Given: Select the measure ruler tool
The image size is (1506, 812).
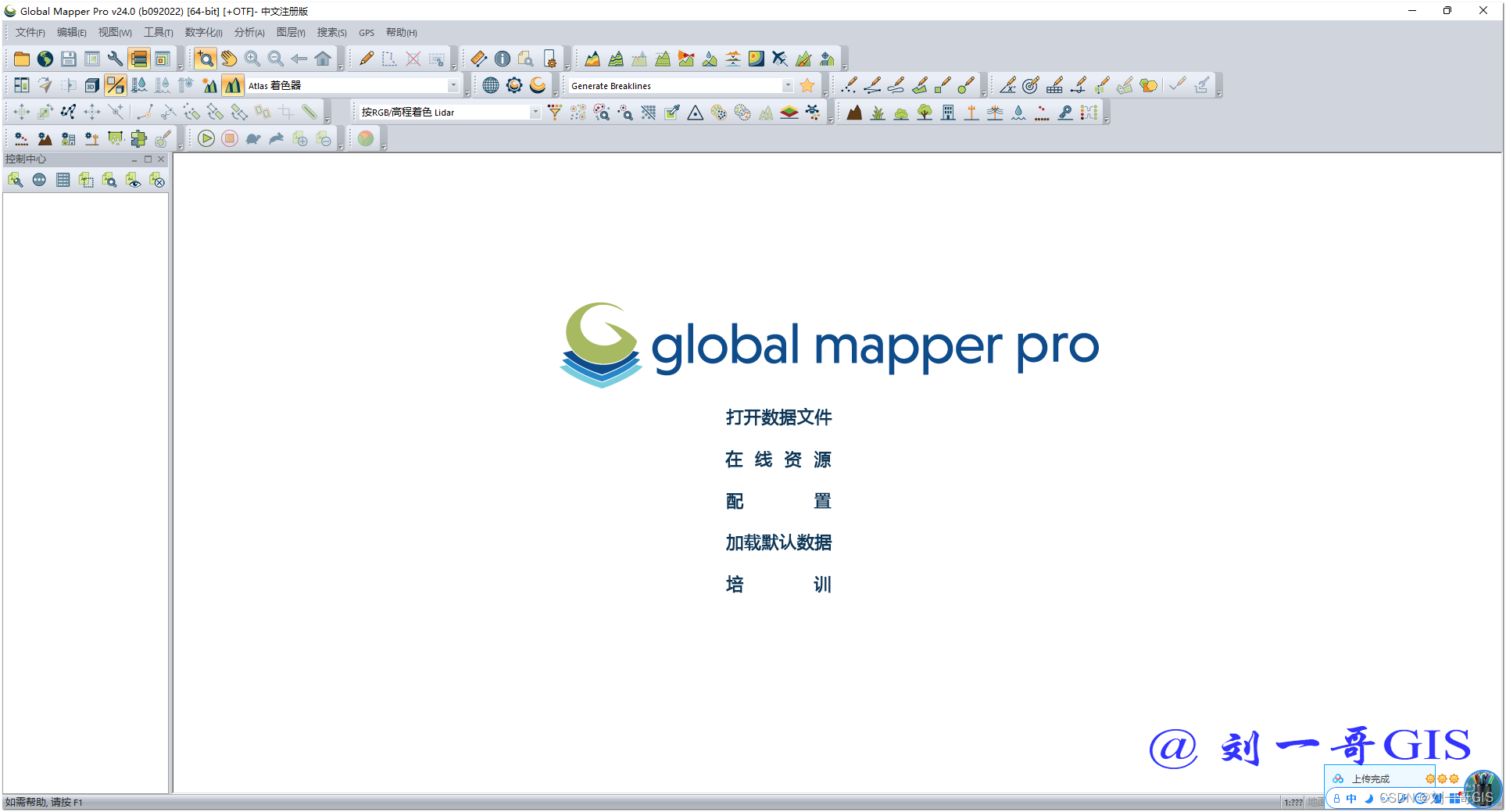Looking at the screenshot, I should (479, 59).
